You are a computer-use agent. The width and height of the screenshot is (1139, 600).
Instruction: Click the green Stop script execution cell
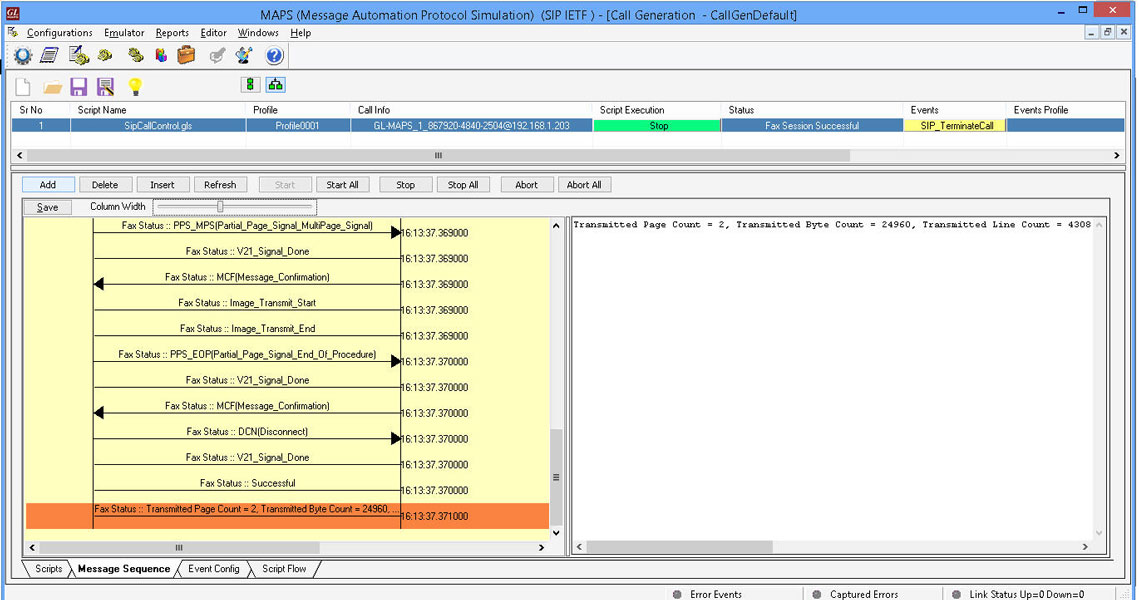[x=658, y=126]
